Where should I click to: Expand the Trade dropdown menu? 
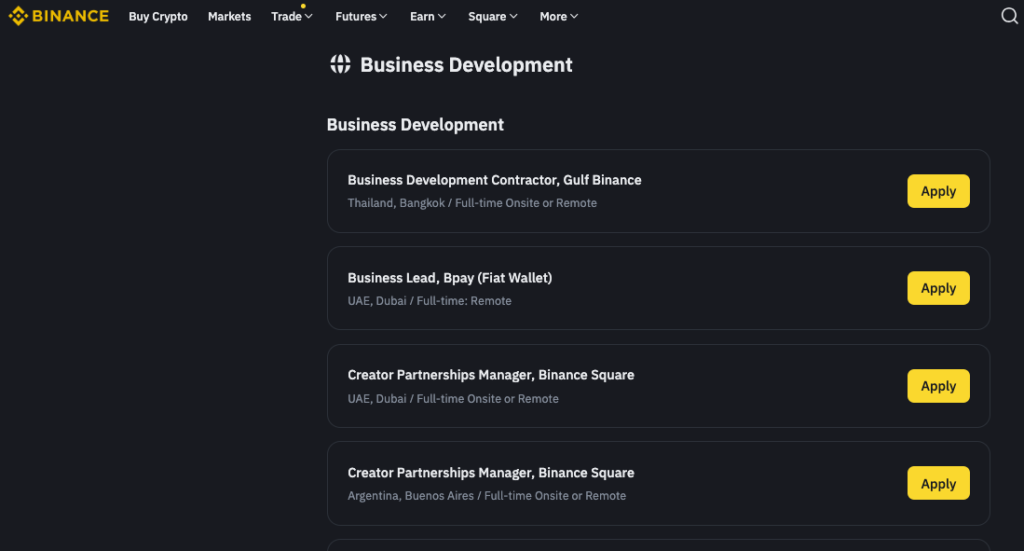[x=291, y=17]
